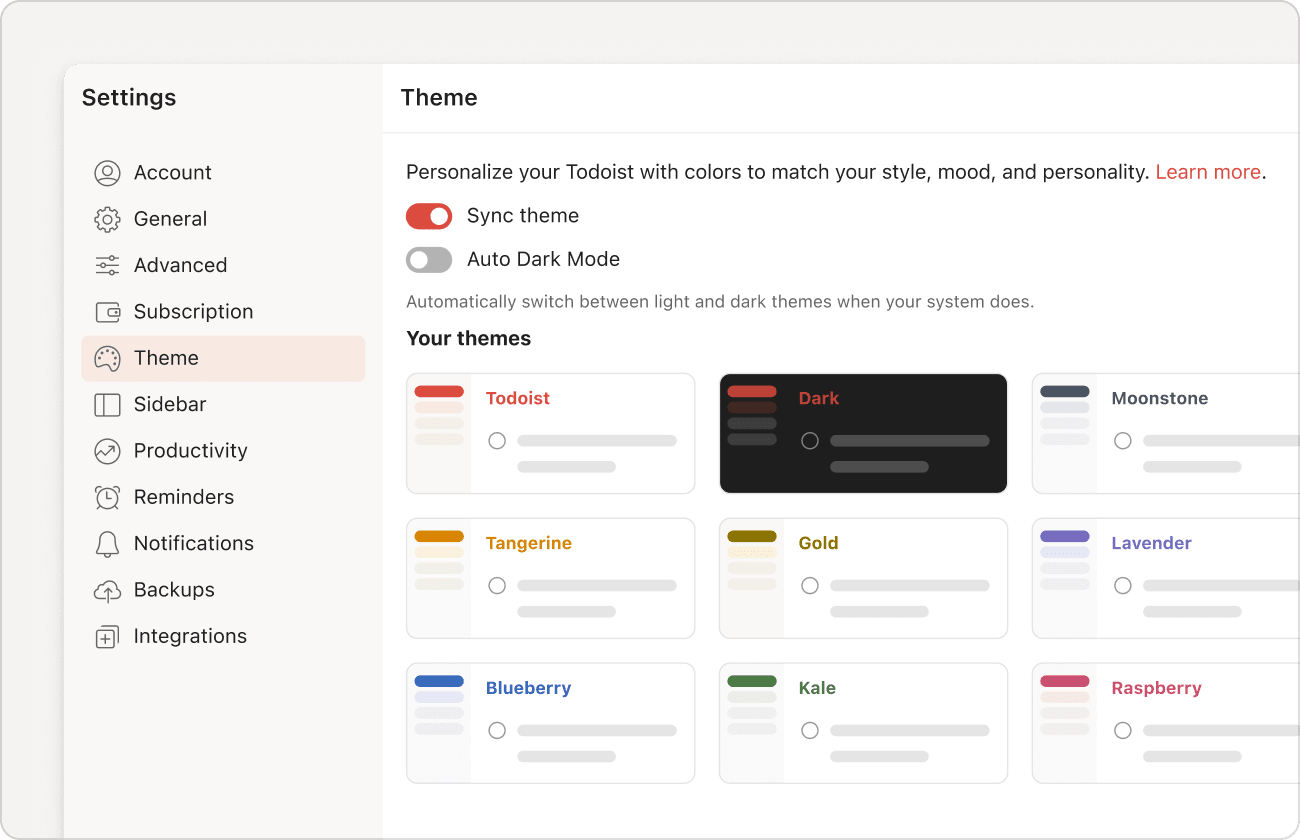
Task: Click the Integrations plus-box icon
Action: [x=108, y=636]
